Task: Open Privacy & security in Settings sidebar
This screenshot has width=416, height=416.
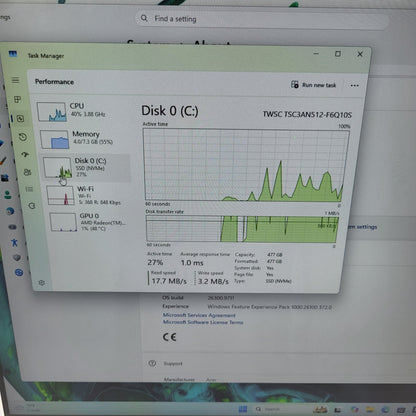Action: pos(17,258)
